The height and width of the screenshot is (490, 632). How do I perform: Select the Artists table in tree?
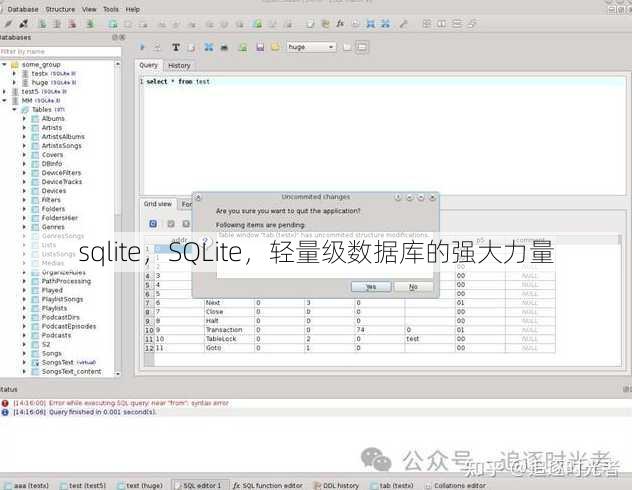click(52, 127)
